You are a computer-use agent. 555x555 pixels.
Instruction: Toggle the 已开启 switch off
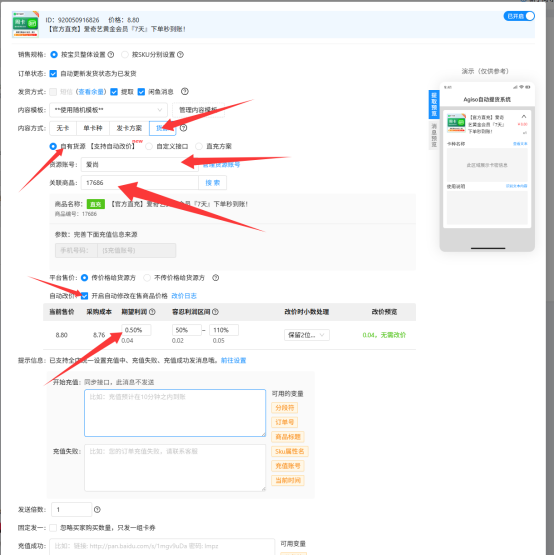tap(519, 16)
